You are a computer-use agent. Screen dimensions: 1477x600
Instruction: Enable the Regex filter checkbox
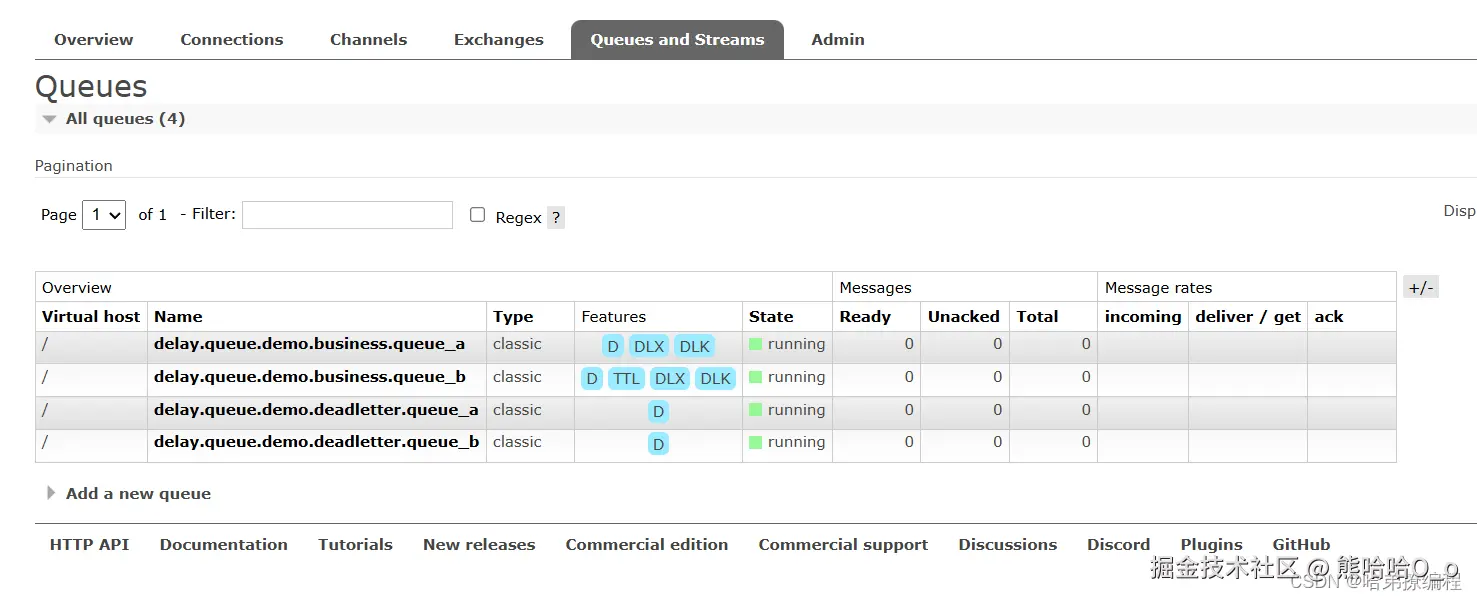(478, 215)
